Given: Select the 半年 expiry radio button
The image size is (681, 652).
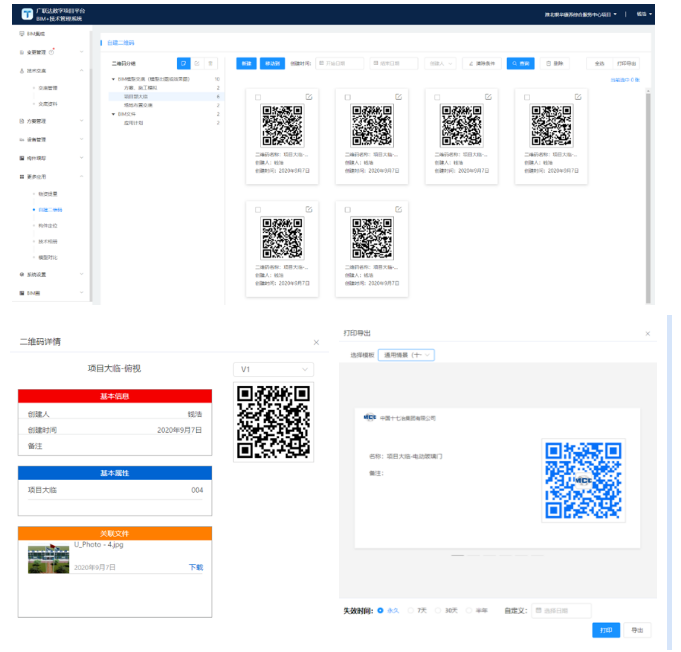Looking at the screenshot, I should (x=469, y=610).
